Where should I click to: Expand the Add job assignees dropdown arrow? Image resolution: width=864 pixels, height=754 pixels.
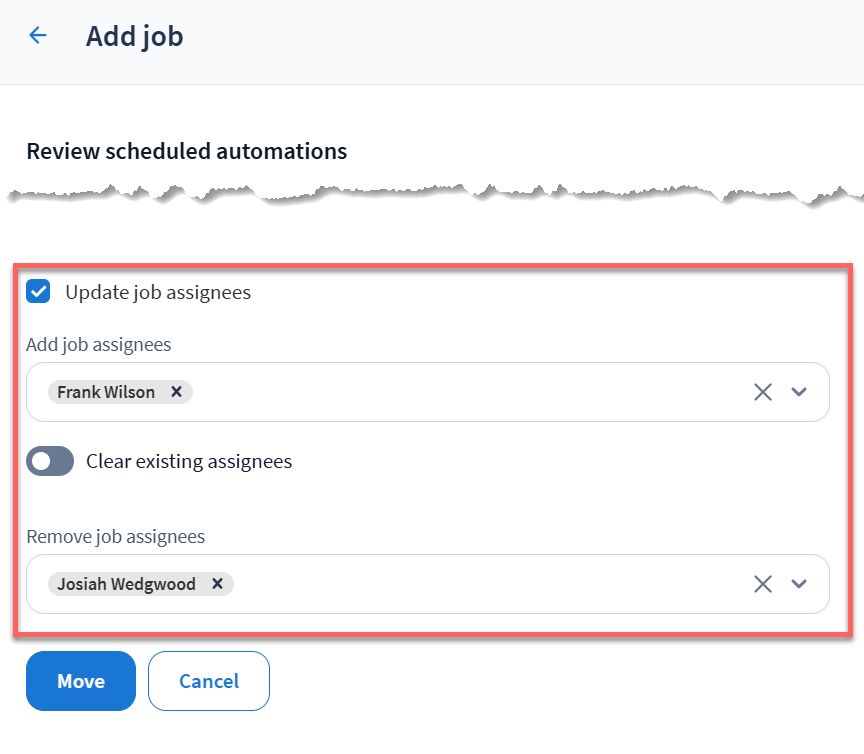(799, 392)
